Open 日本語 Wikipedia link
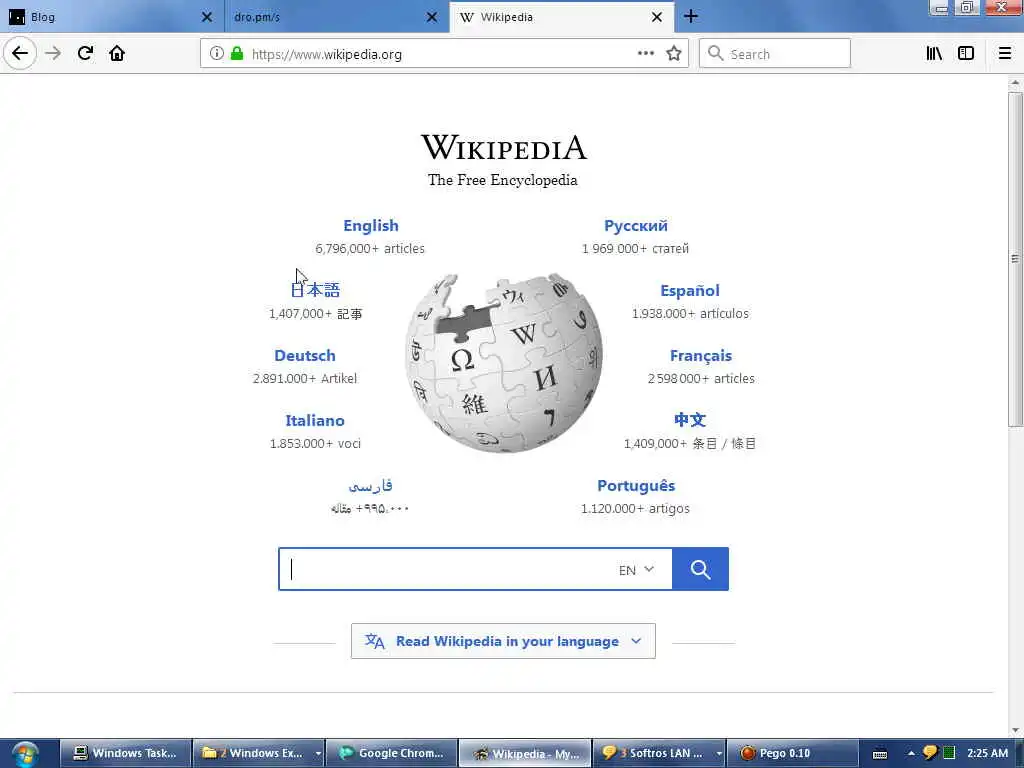The image size is (1024, 768). coord(315,290)
